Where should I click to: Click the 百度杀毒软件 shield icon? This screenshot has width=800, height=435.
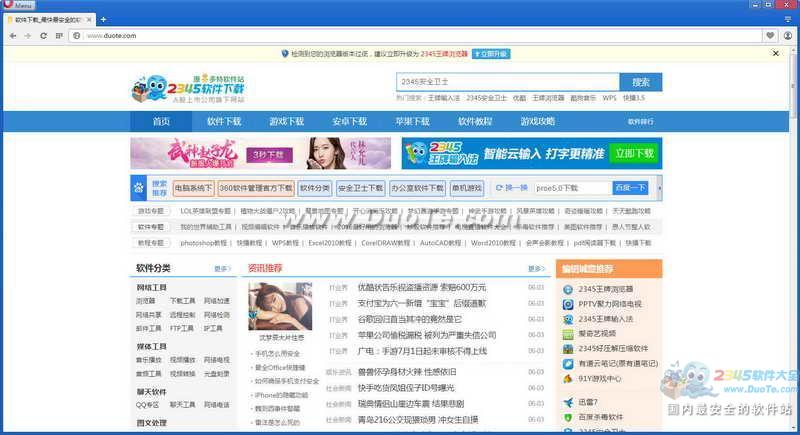tap(568, 417)
